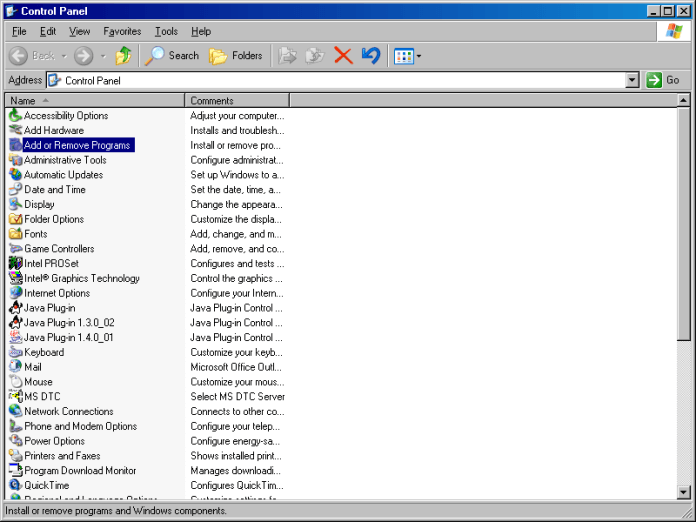Click the Search toolbar button
696x522 pixels.
coord(172,56)
